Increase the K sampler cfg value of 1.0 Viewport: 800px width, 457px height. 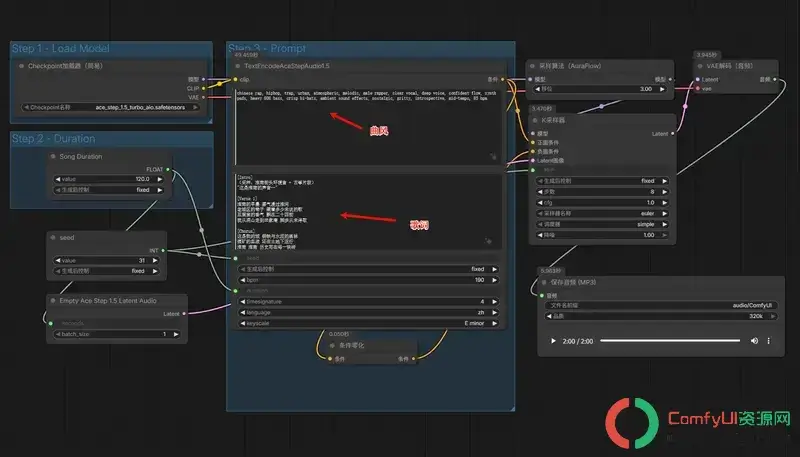[x=664, y=202]
